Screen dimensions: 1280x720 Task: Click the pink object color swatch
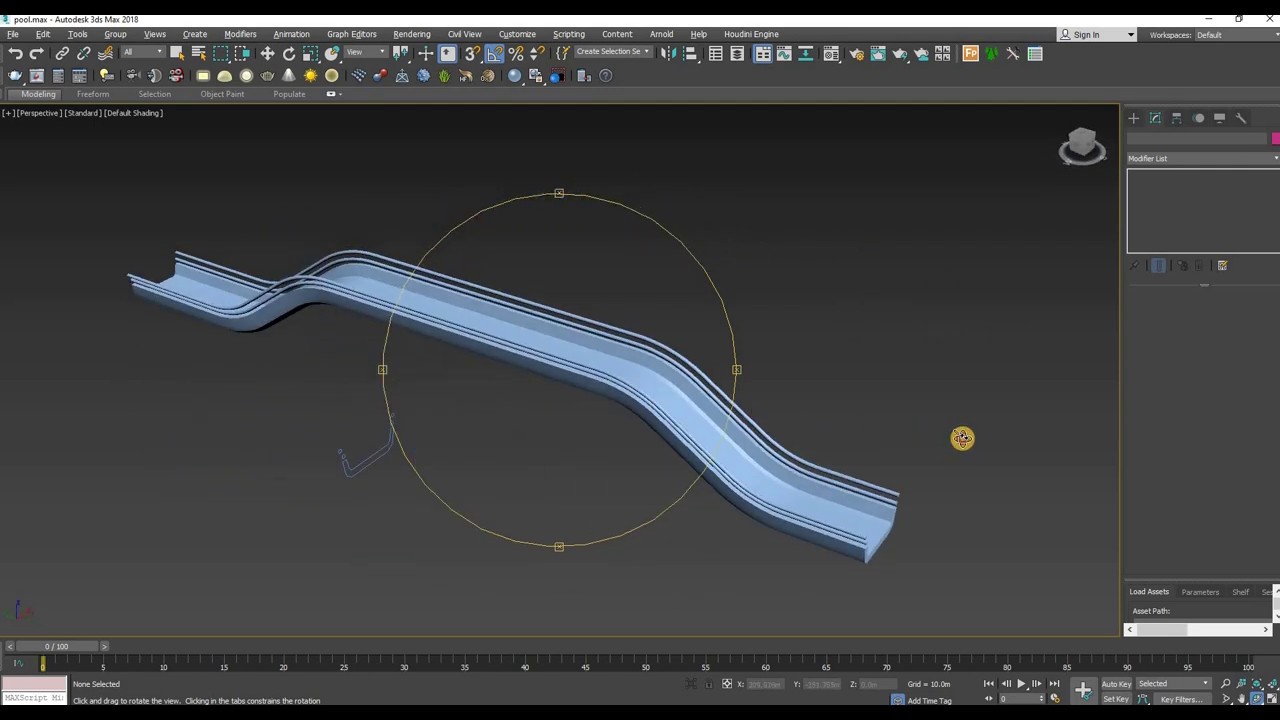coord(1276,138)
